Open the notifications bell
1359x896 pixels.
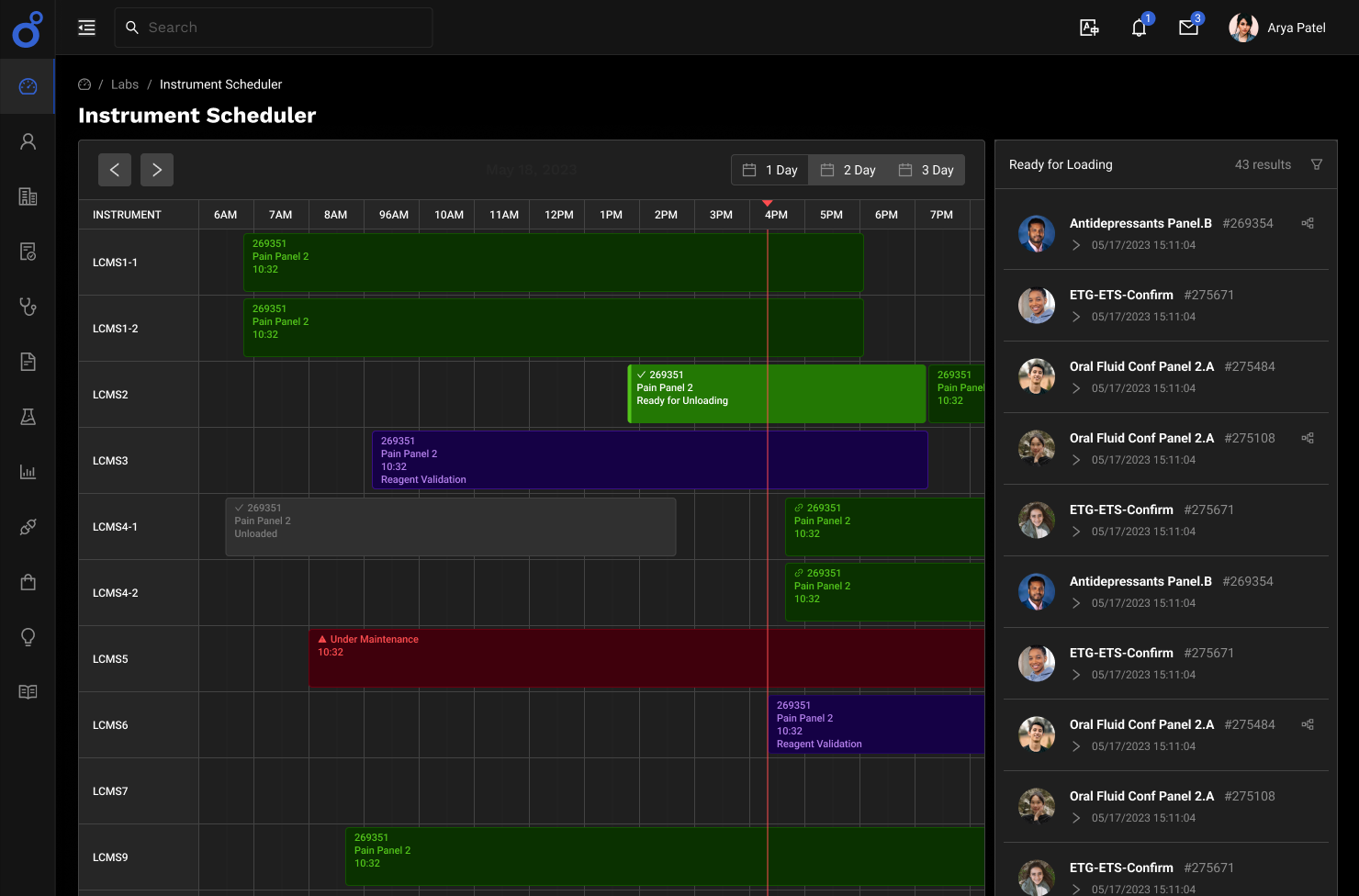click(1139, 28)
